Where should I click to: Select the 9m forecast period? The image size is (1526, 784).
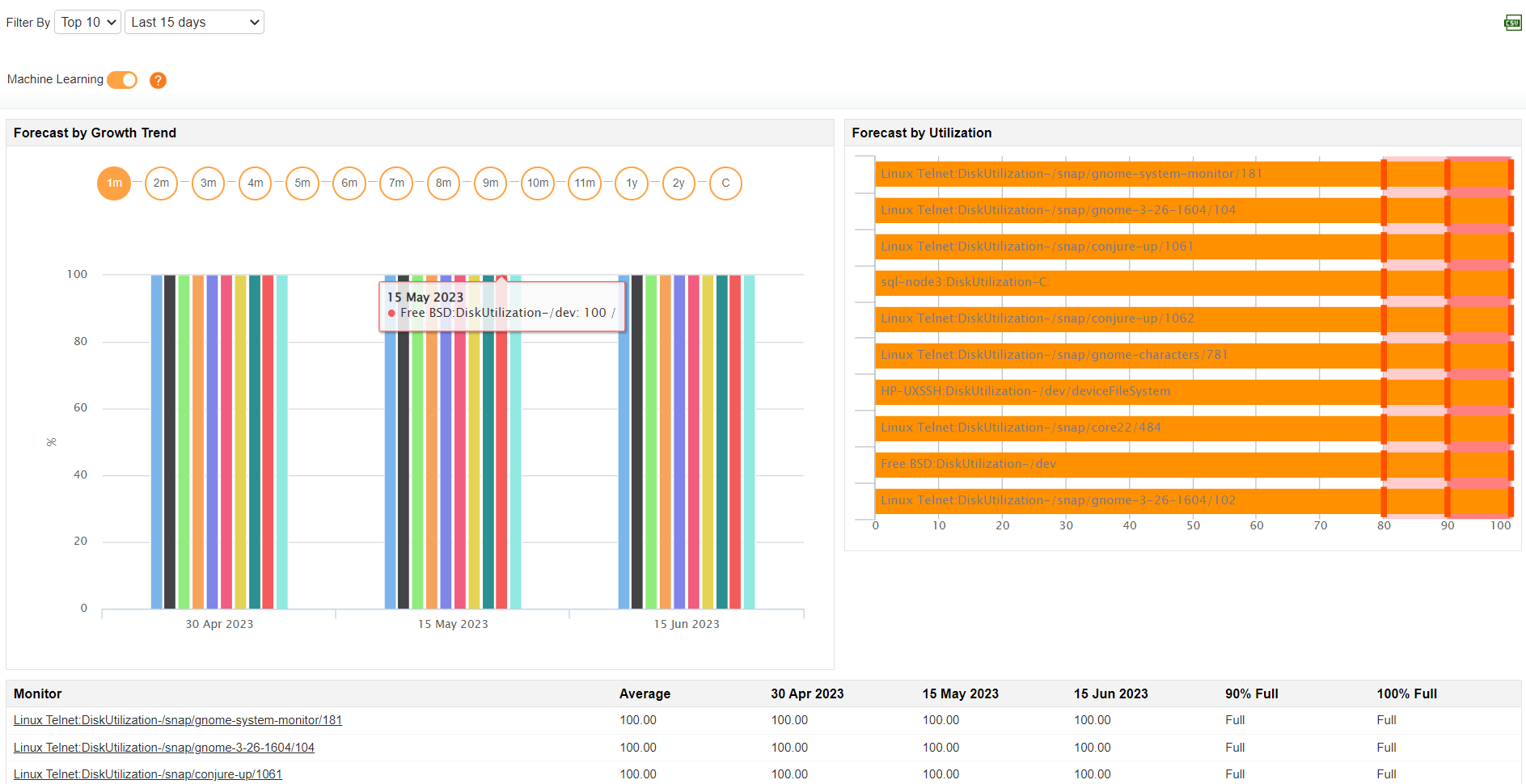[x=490, y=183]
